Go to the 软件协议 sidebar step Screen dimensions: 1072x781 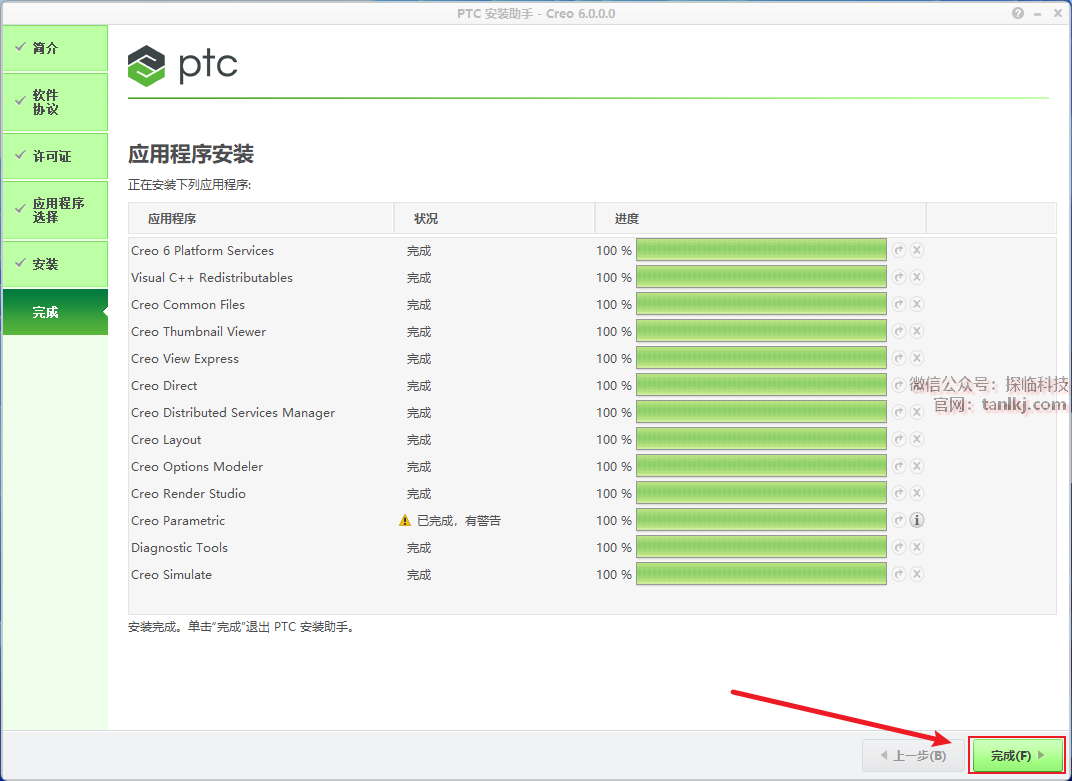(55, 102)
